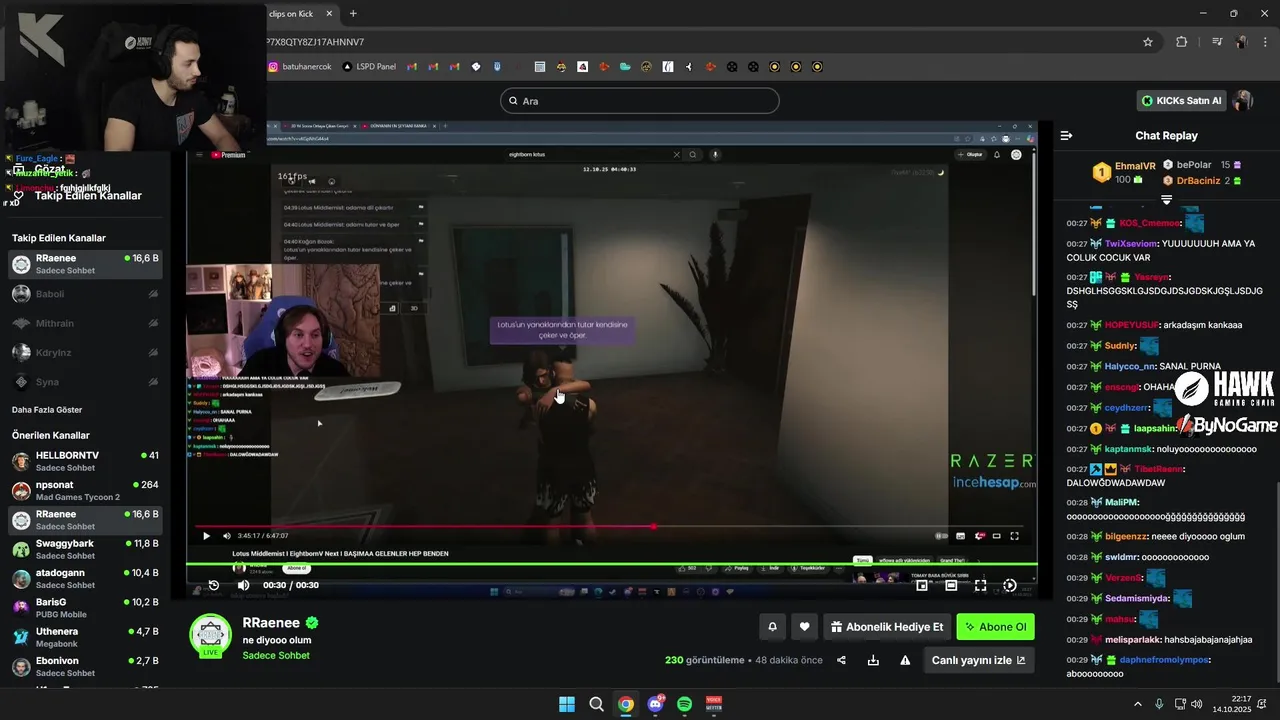The height and width of the screenshot is (720, 1280).
Task: Open Windows taskbar search
Action: pos(596,704)
